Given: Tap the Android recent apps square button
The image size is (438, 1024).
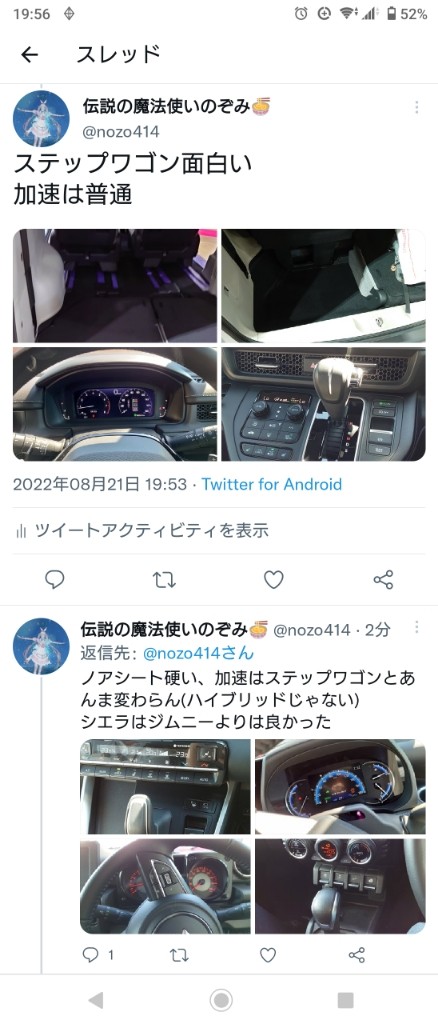Looking at the screenshot, I should click(x=345, y=999).
